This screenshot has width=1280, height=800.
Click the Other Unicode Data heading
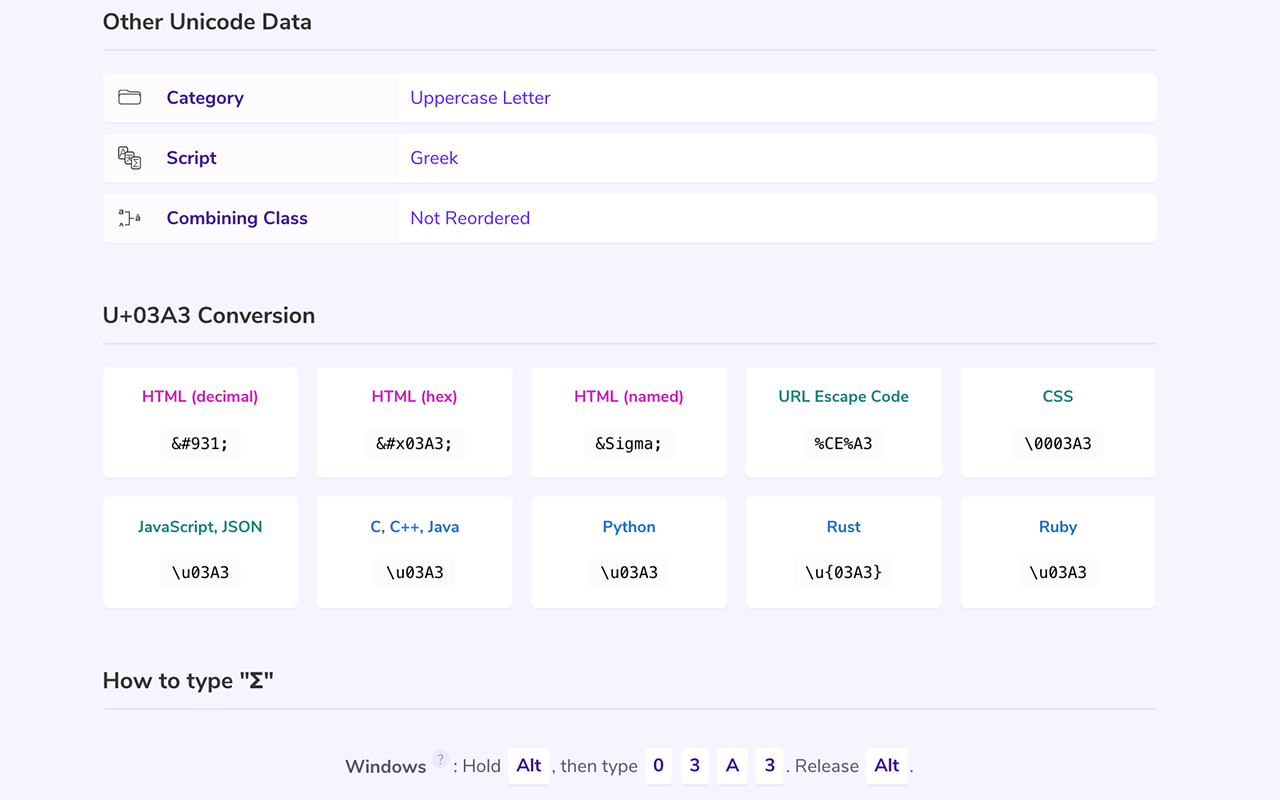(207, 22)
